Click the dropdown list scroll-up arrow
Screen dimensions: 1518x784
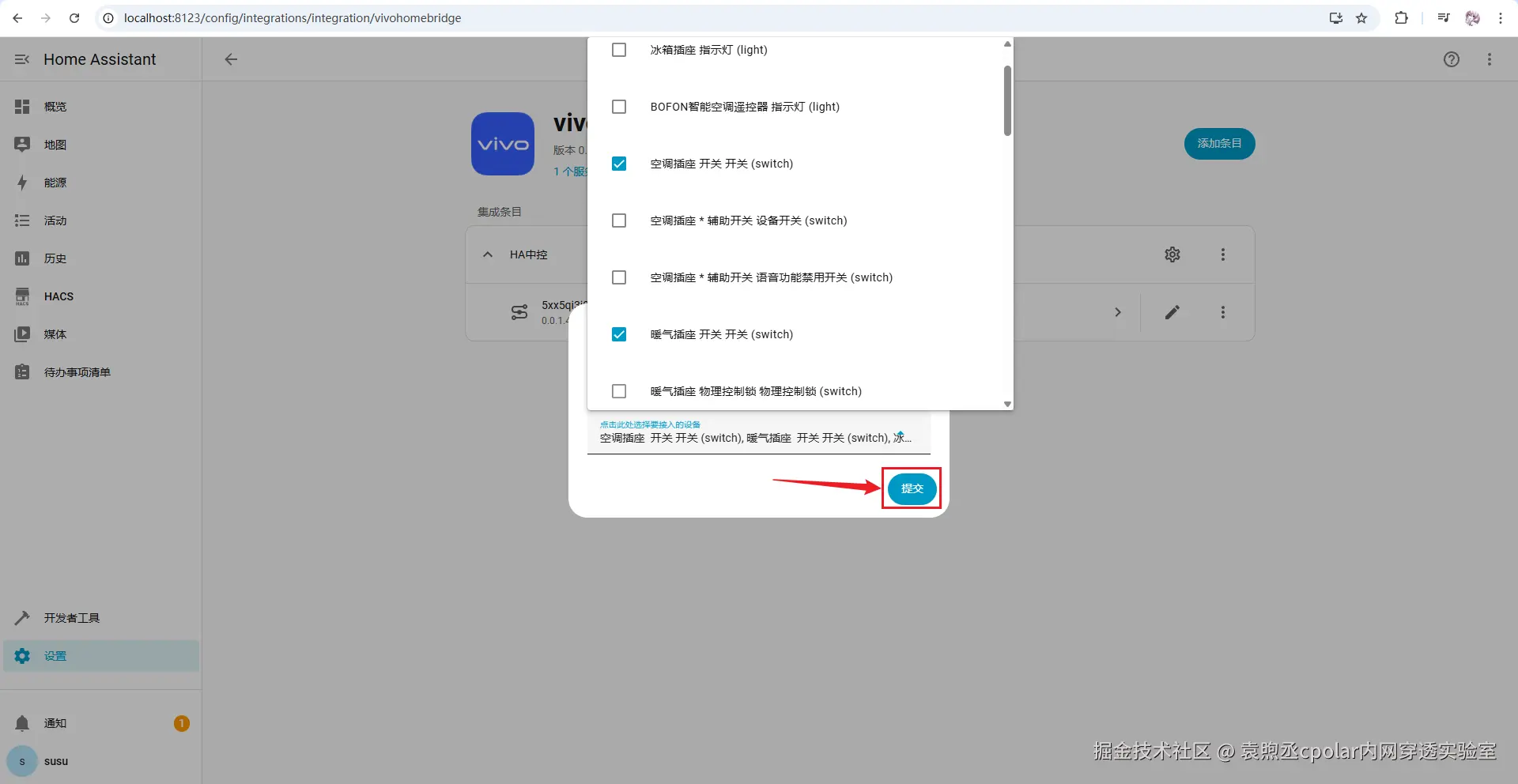(x=1007, y=44)
